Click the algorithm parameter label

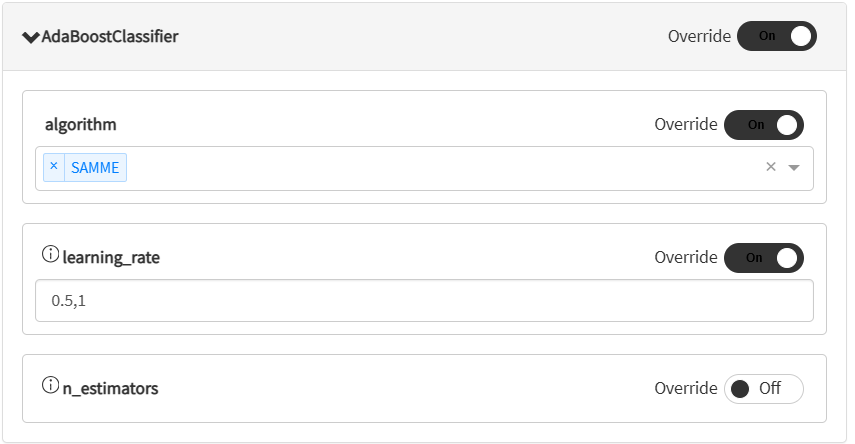(81, 125)
